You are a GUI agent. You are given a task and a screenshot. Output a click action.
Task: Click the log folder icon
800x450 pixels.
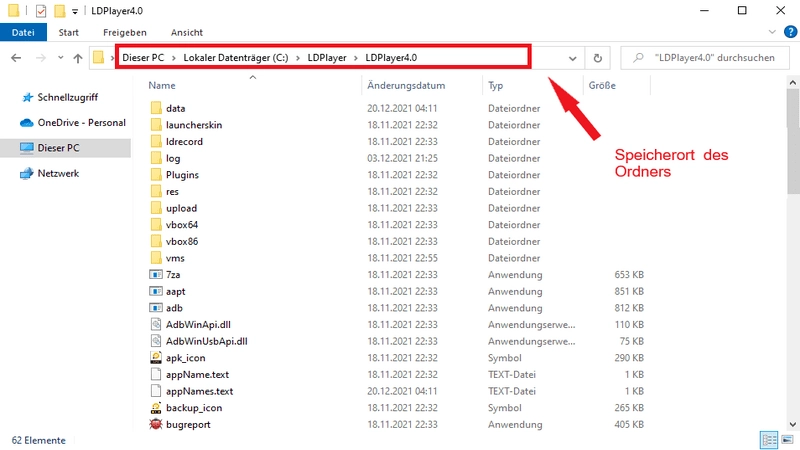tap(156, 158)
